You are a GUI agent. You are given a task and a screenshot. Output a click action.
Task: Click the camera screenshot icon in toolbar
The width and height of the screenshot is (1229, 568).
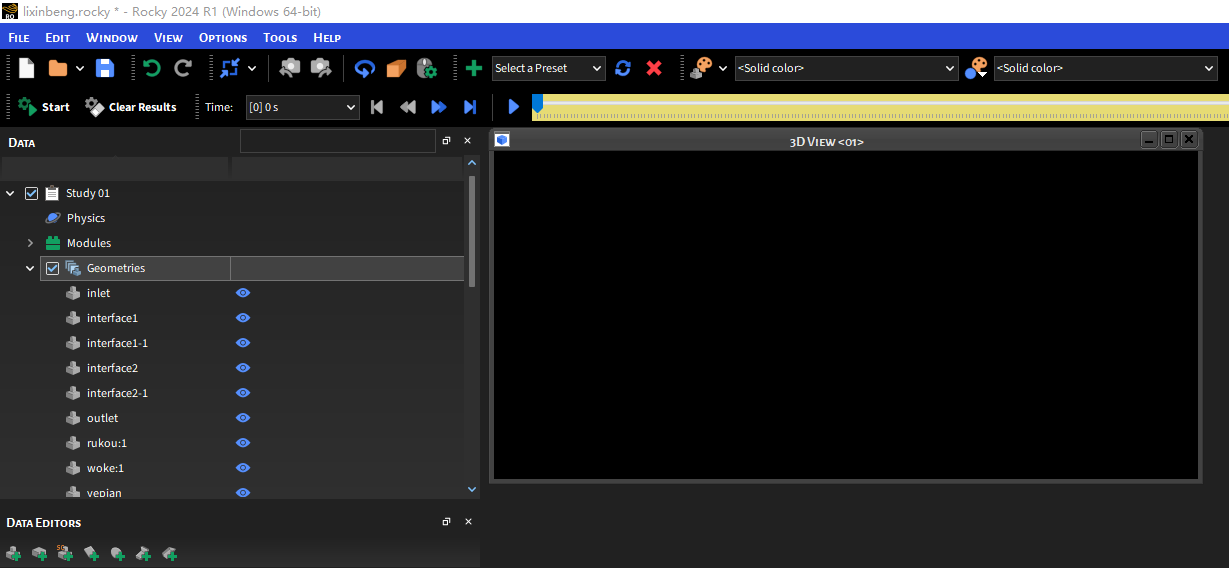[x=290, y=68]
